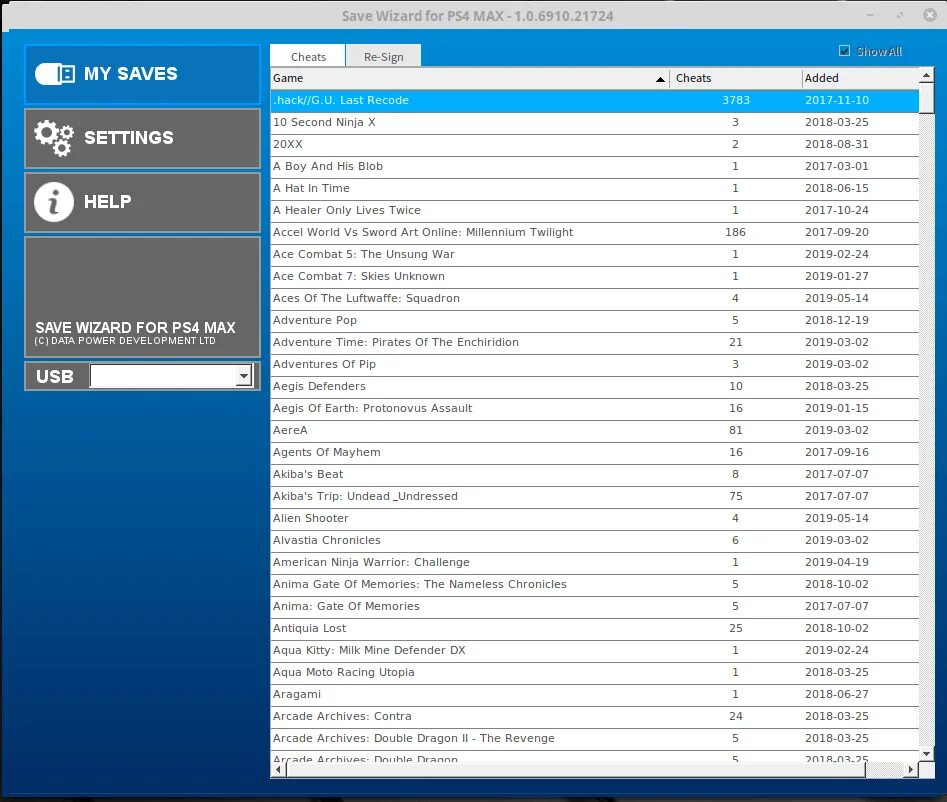Select Akiba's Trip: Undead _Undressed
This screenshot has width=947, height=802.
(x=595, y=496)
